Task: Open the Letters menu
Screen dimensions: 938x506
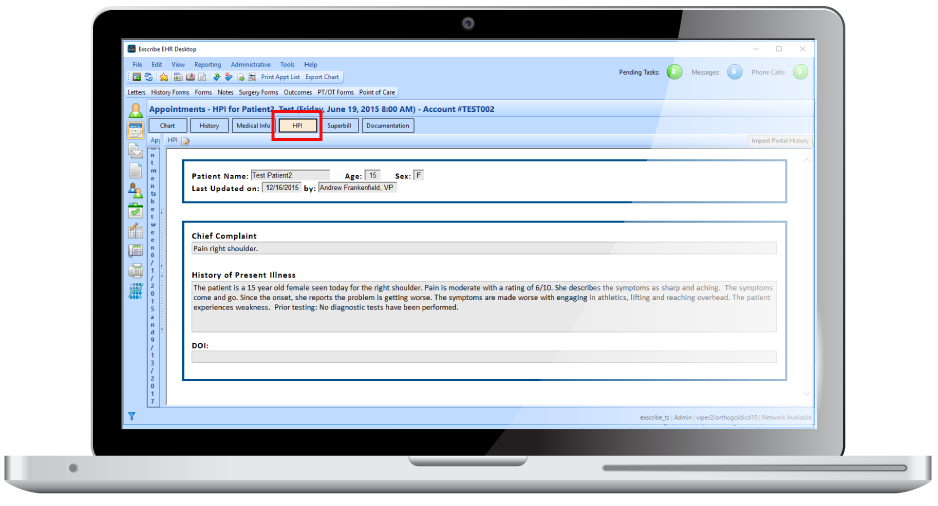Action: (x=136, y=93)
